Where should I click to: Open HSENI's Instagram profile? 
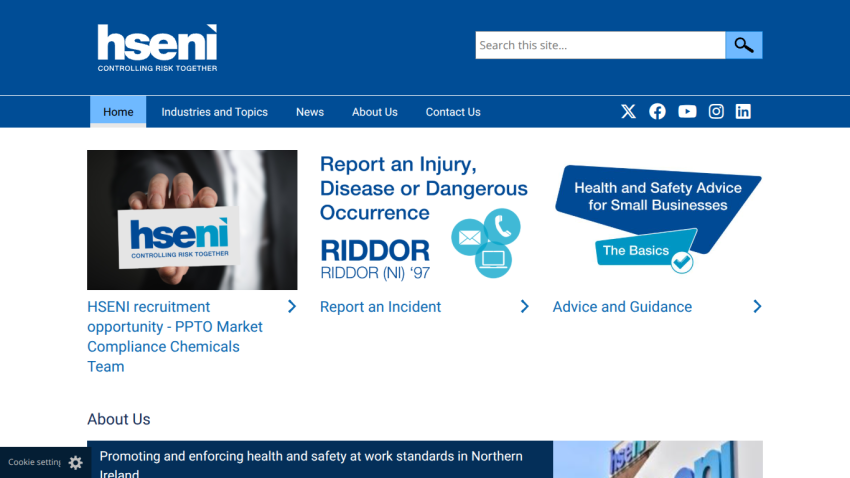[716, 112]
